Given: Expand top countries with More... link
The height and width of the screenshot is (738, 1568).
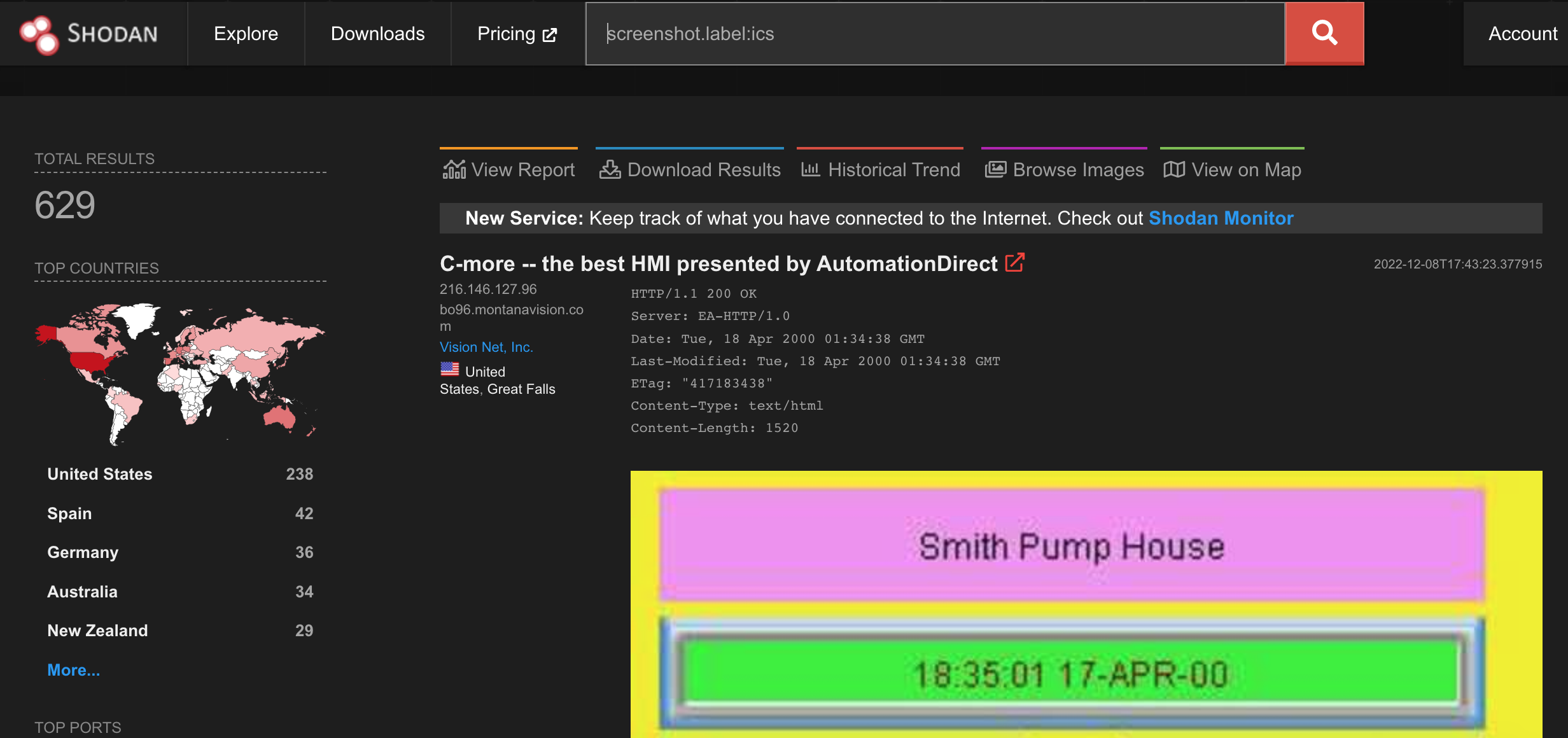Looking at the screenshot, I should [73, 670].
